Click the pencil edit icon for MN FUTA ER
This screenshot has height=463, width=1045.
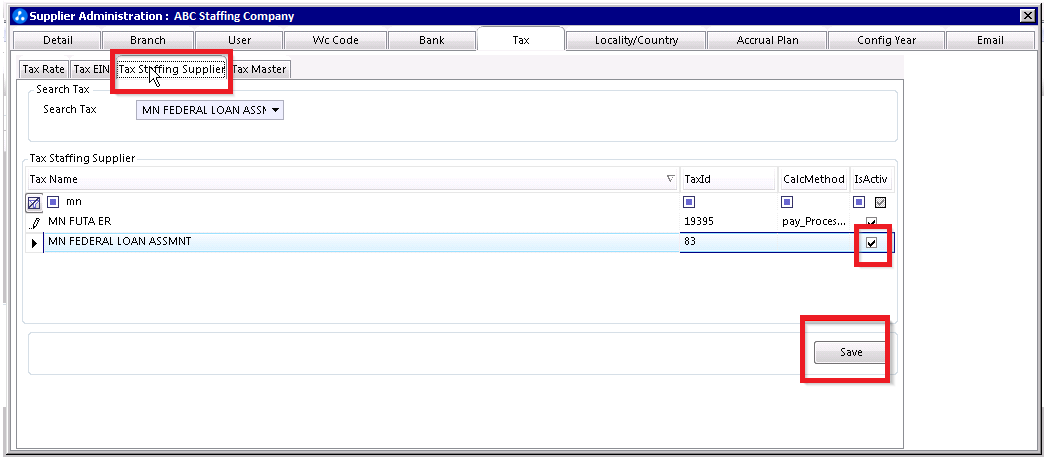35,222
